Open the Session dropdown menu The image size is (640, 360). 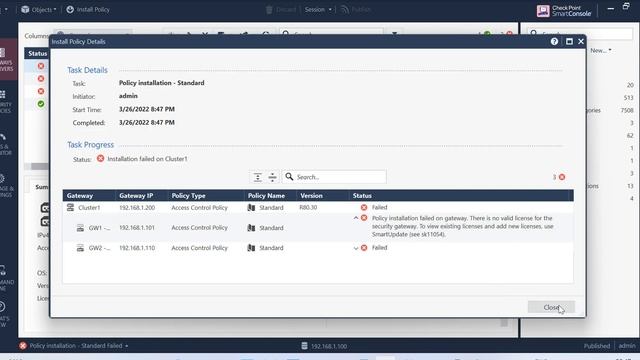pos(318,9)
